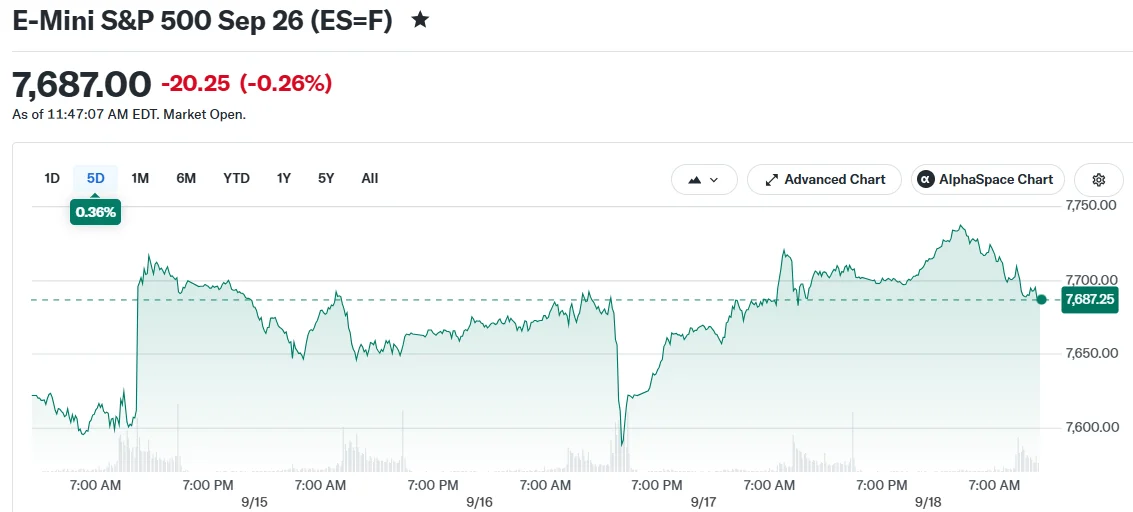Screen dimensions: 1133x512
Task: Click the E-Mini S&P 500 Sep 26 title
Action: (x=202, y=21)
